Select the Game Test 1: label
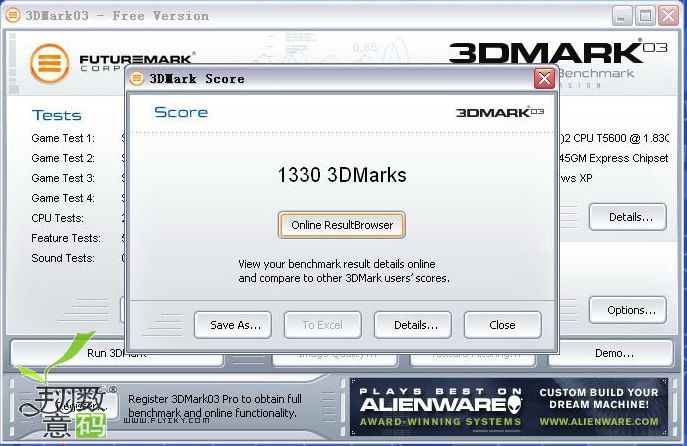Image resolution: width=687 pixels, height=446 pixels. [63, 138]
